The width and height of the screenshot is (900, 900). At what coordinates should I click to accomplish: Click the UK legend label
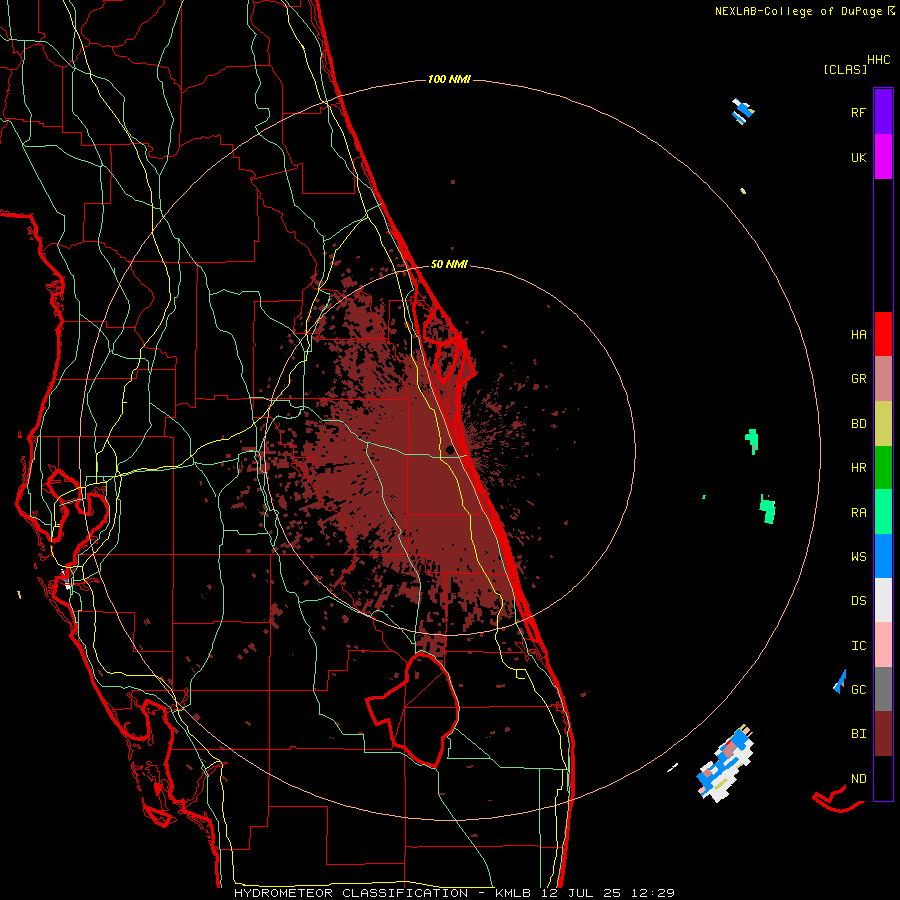click(858, 158)
